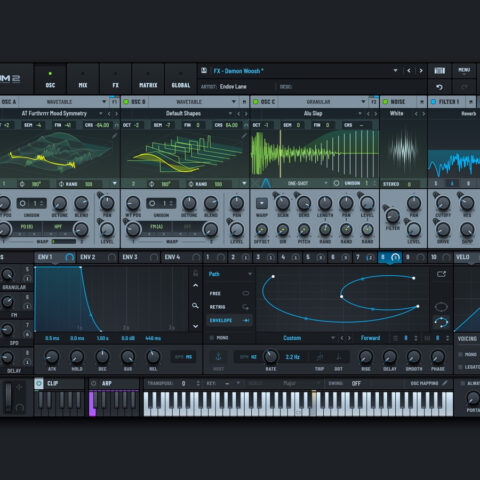Click the undo arrow icon
This screenshot has width=480, height=480.
(439, 87)
